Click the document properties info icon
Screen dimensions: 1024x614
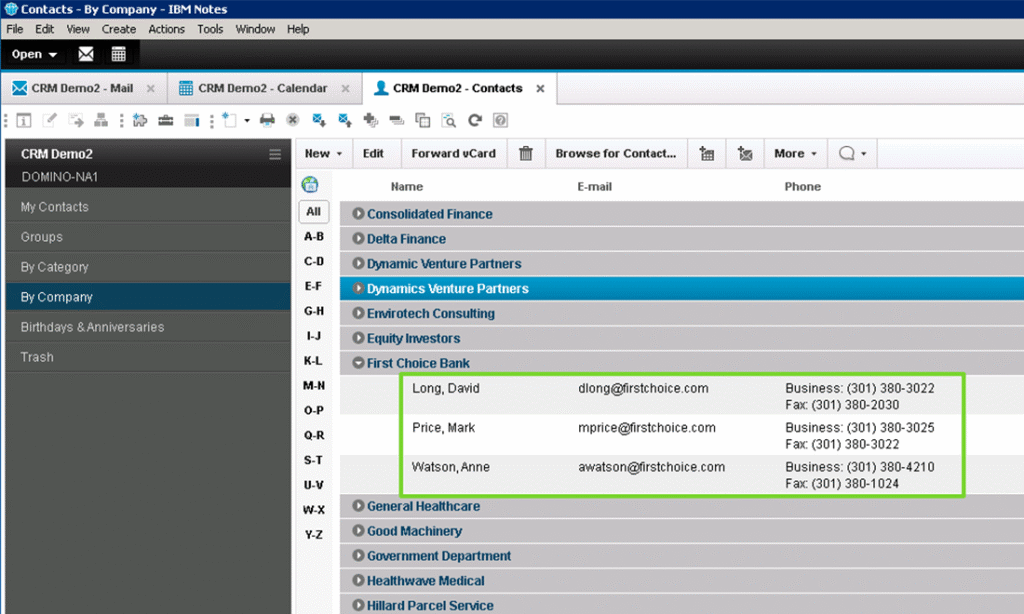click(24, 120)
